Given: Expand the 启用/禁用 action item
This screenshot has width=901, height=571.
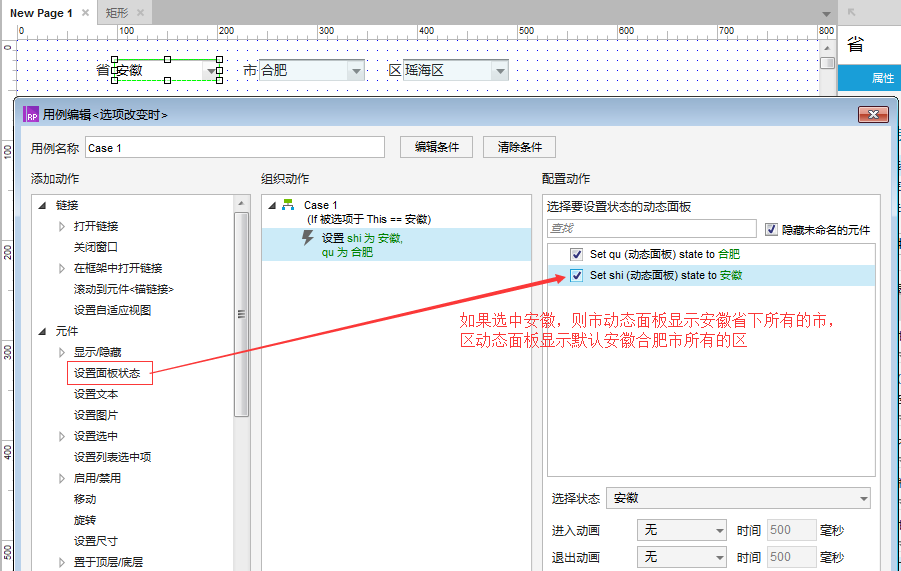Looking at the screenshot, I should 62,479.
